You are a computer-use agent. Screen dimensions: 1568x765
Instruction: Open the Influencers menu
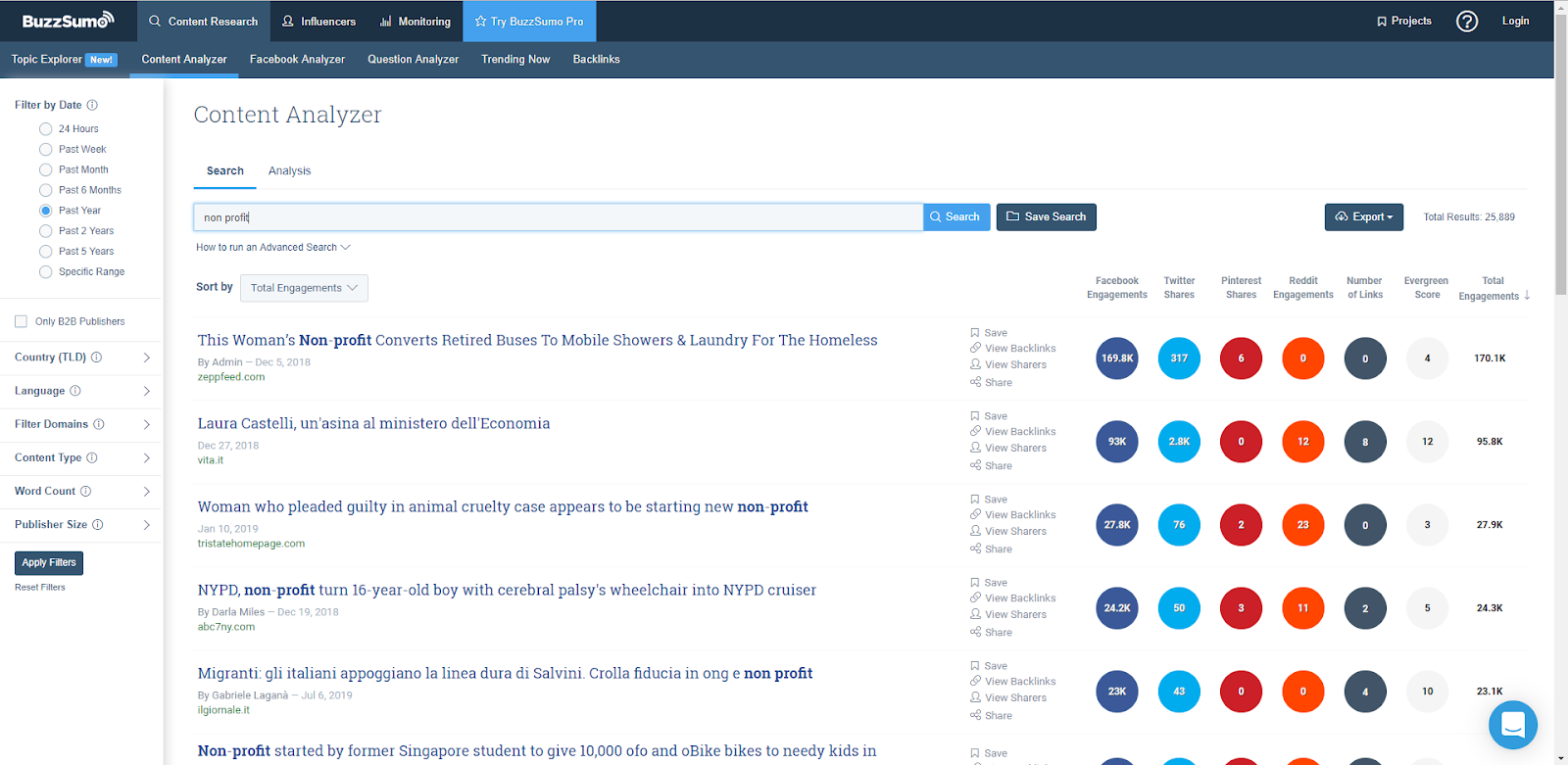[x=318, y=21]
